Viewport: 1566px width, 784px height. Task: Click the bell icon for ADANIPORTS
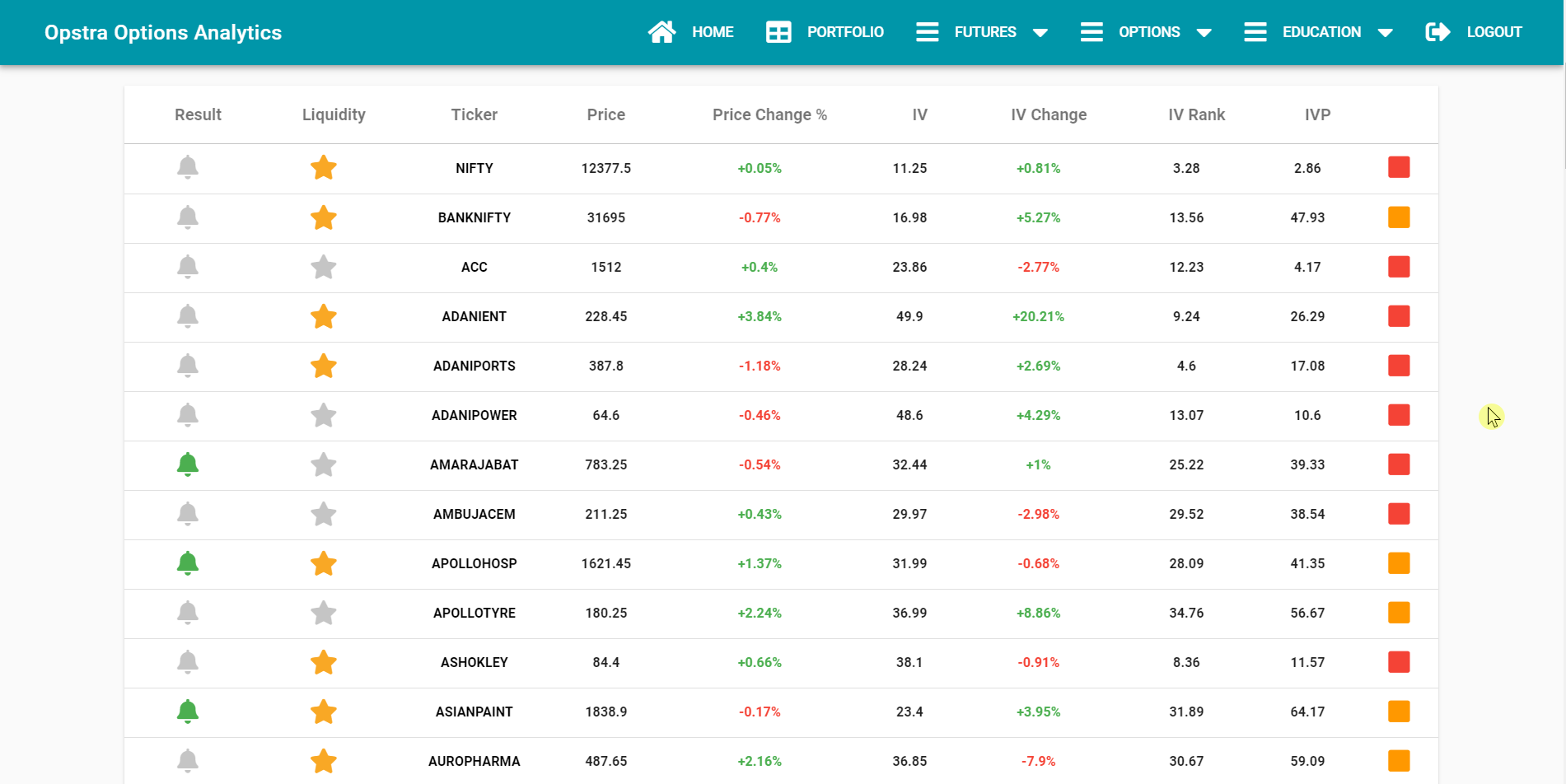(x=188, y=366)
